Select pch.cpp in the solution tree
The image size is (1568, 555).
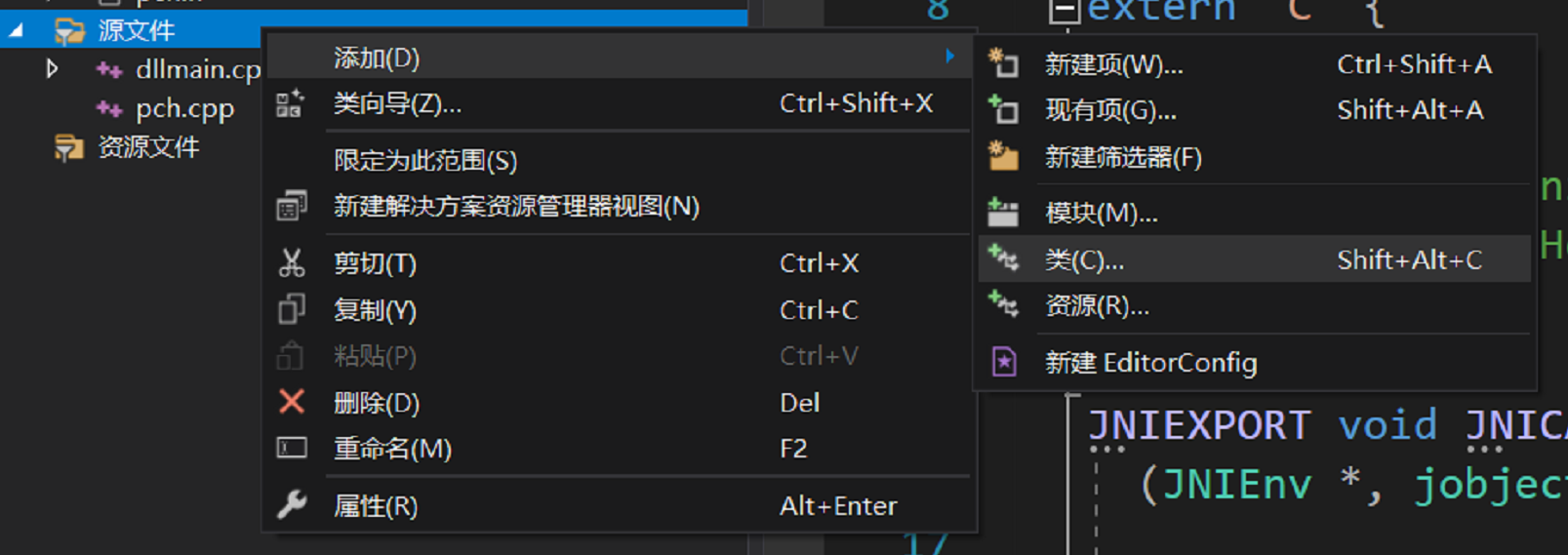[x=184, y=108]
